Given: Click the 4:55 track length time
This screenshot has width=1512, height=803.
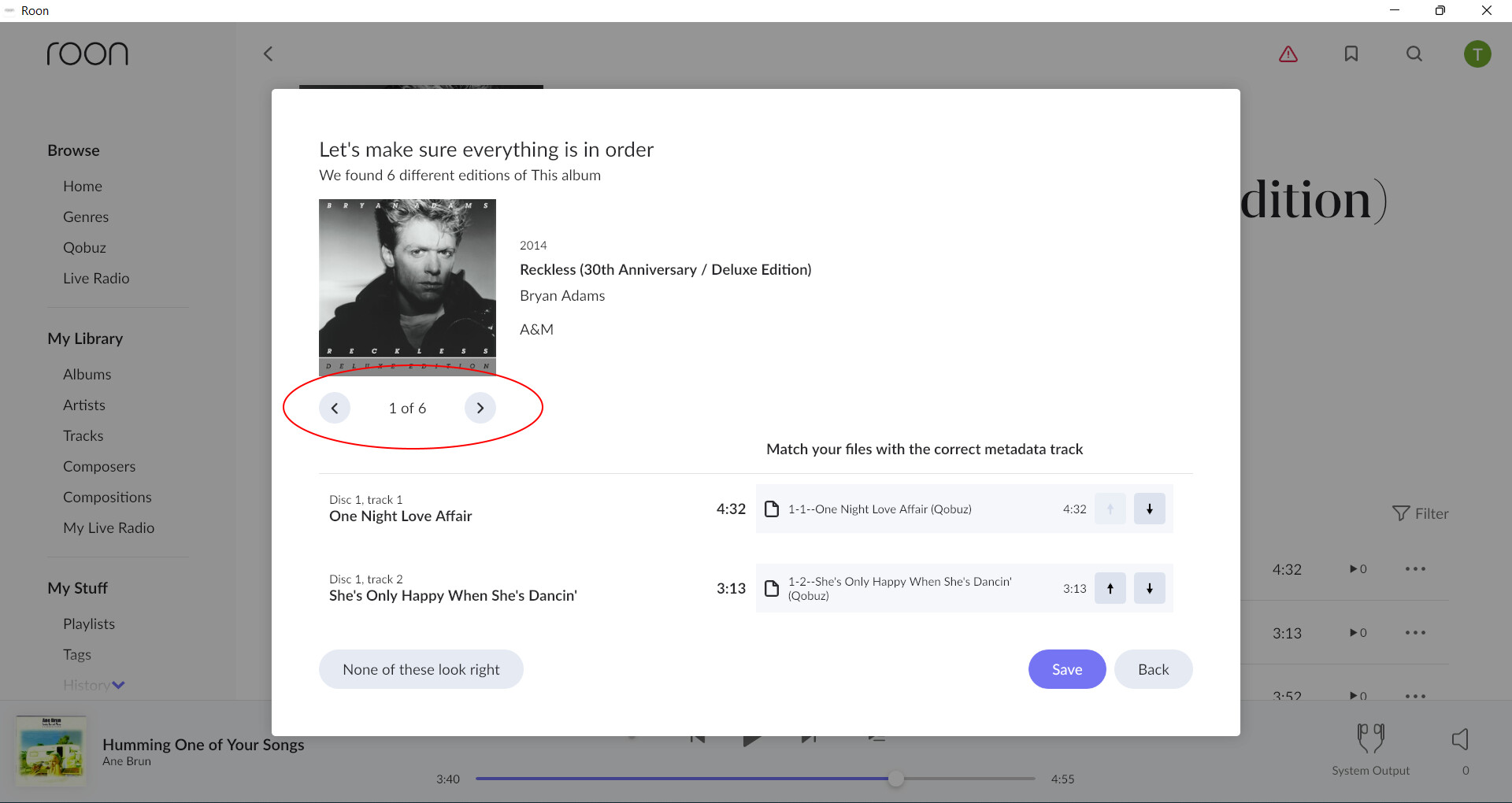Looking at the screenshot, I should (x=1062, y=779).
